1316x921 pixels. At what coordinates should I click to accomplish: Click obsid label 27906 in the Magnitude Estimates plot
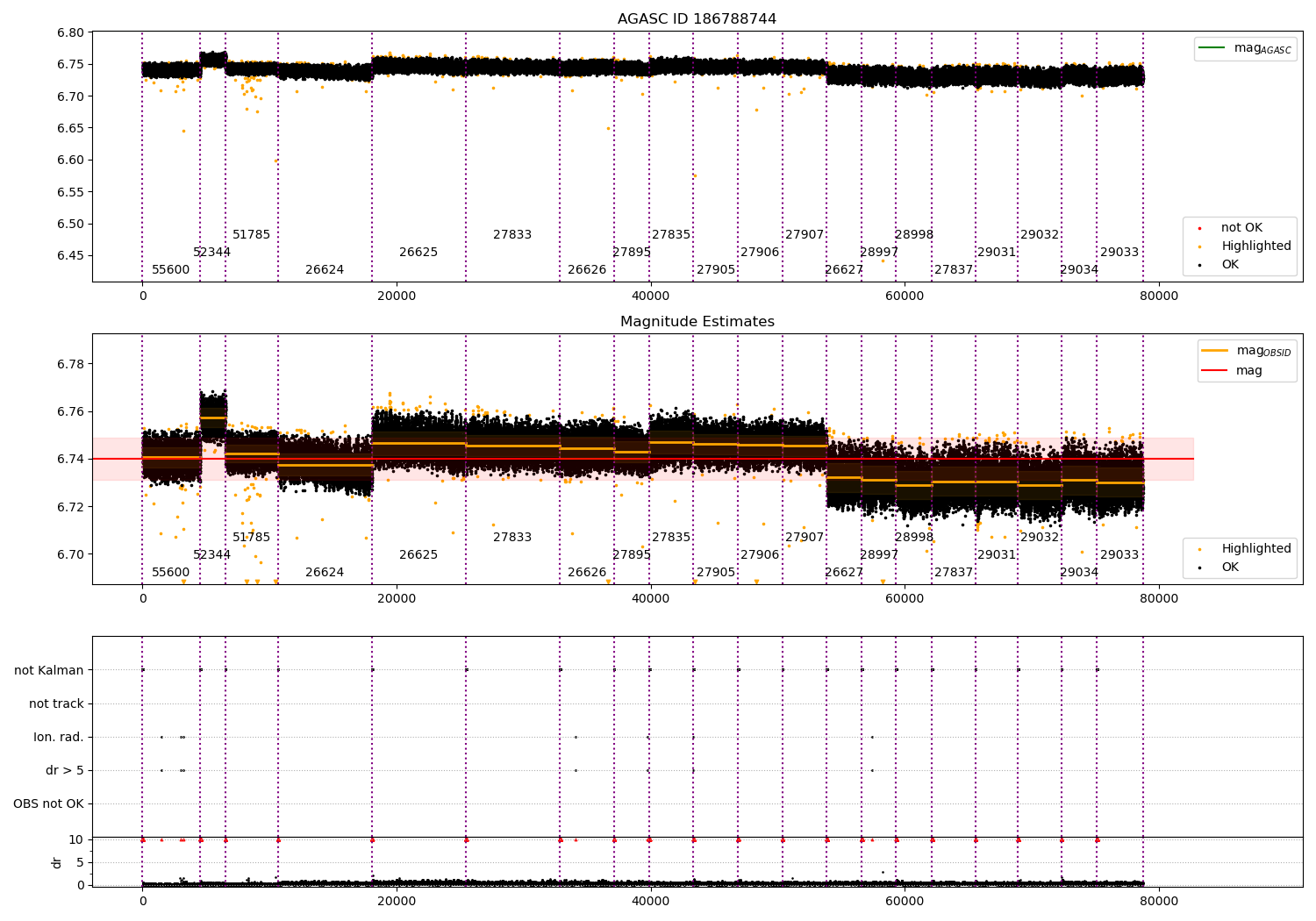(x=760, y=555)
